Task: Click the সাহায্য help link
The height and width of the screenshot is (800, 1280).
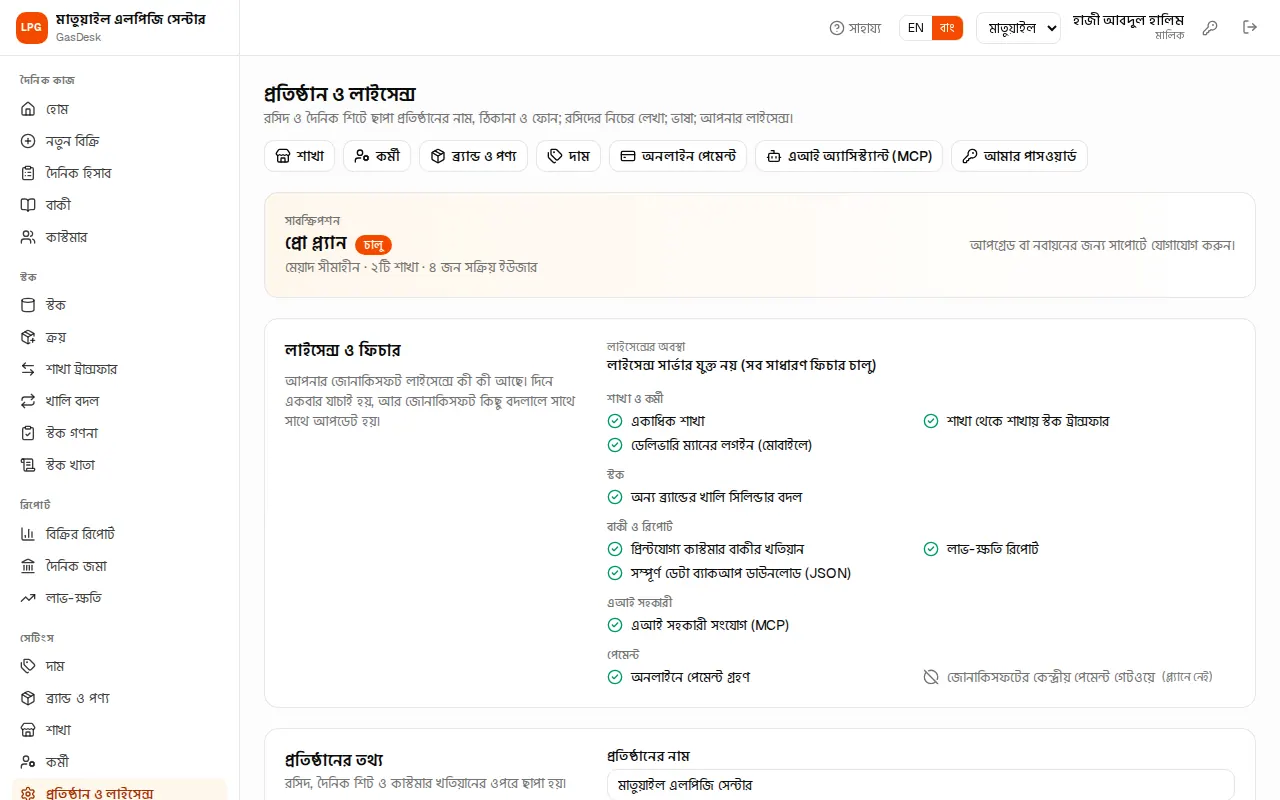Action: pyautogui.click(x=855, y=28)
